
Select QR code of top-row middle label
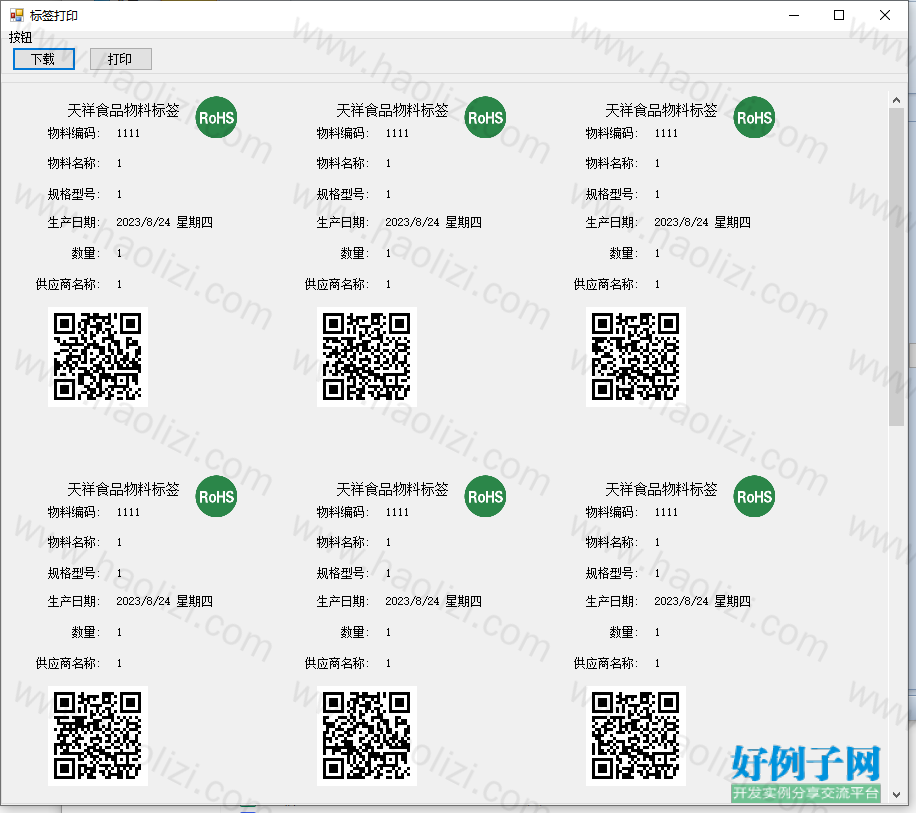[367, 357]
